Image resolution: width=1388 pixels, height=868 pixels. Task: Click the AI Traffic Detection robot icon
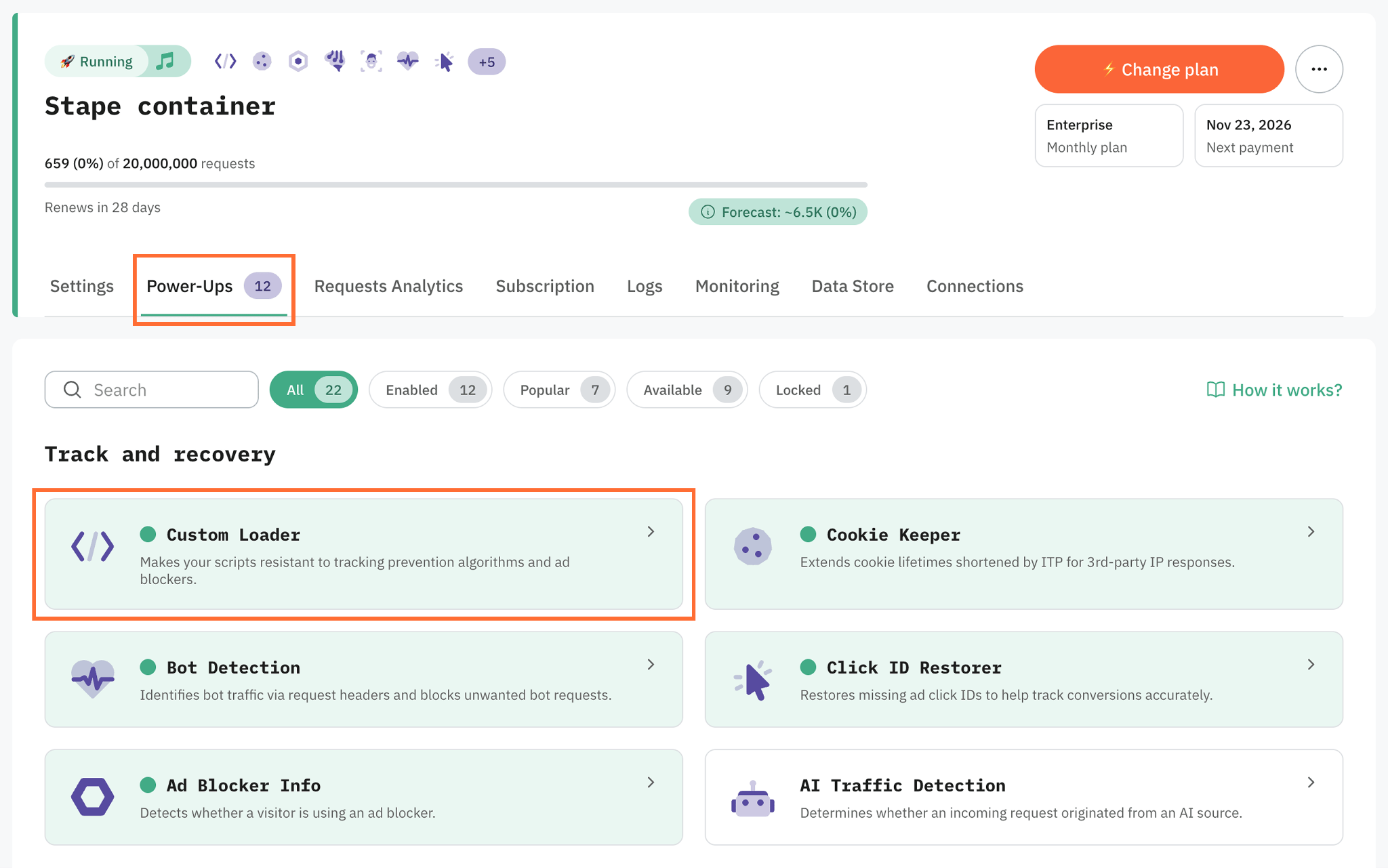click(x=753, y=799)
